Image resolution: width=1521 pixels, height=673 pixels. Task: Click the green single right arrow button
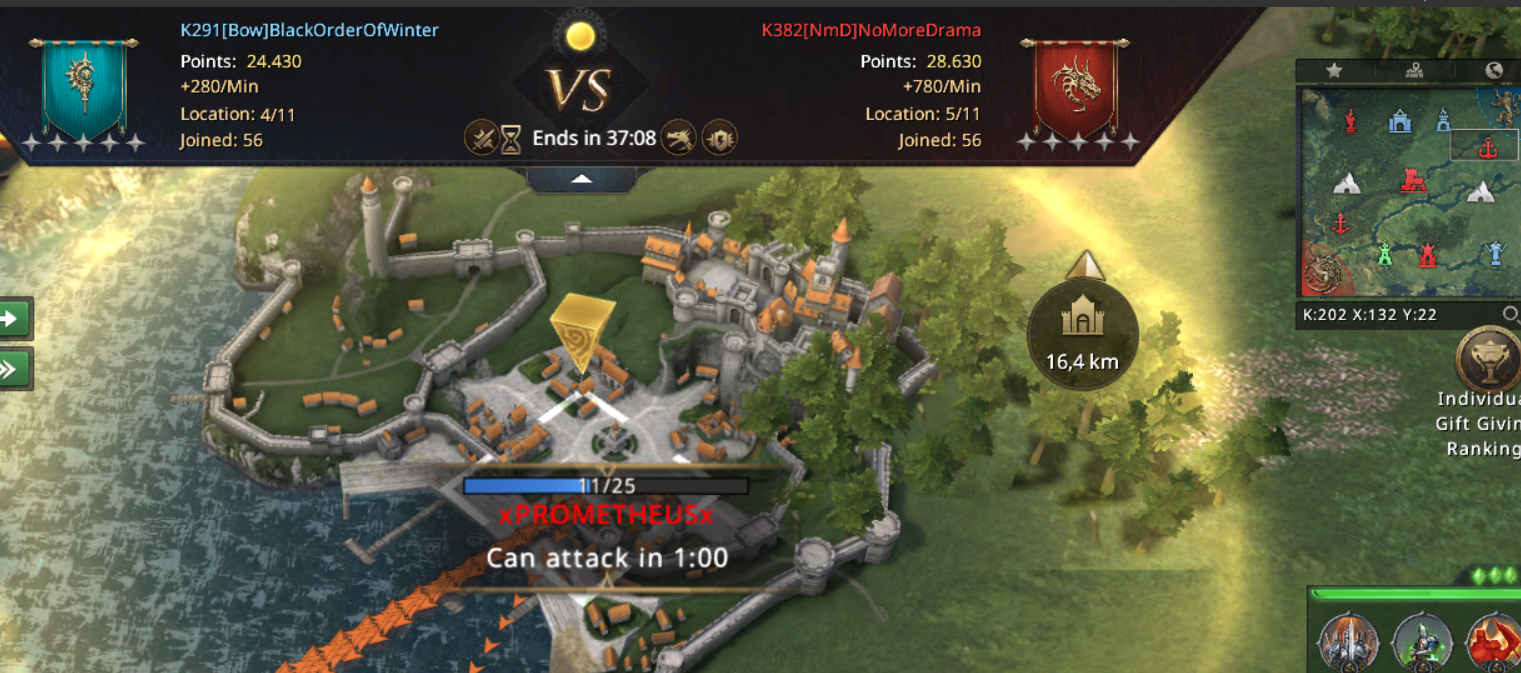(14, 319)
